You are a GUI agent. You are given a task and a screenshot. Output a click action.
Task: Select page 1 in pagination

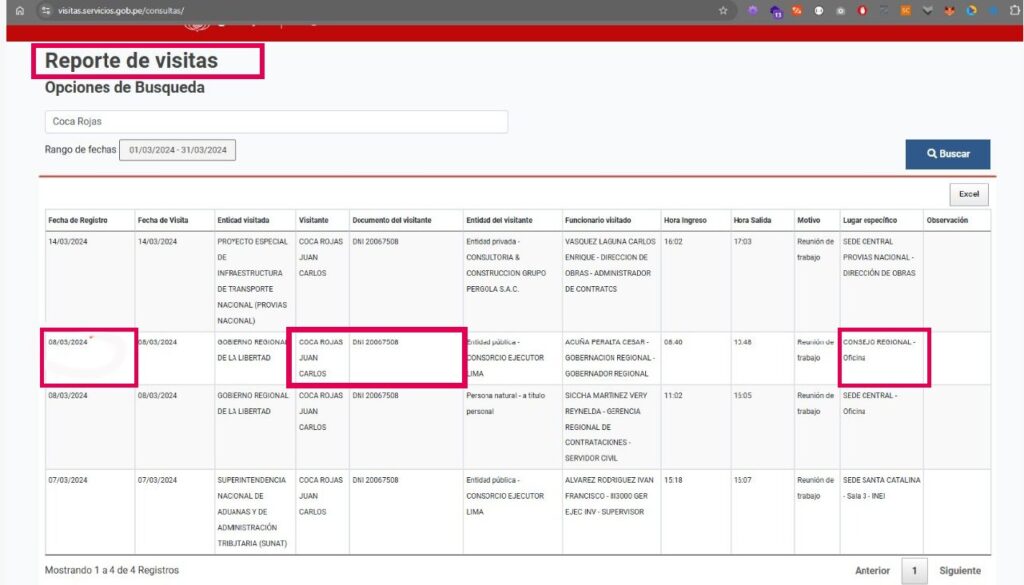(913, 571)
